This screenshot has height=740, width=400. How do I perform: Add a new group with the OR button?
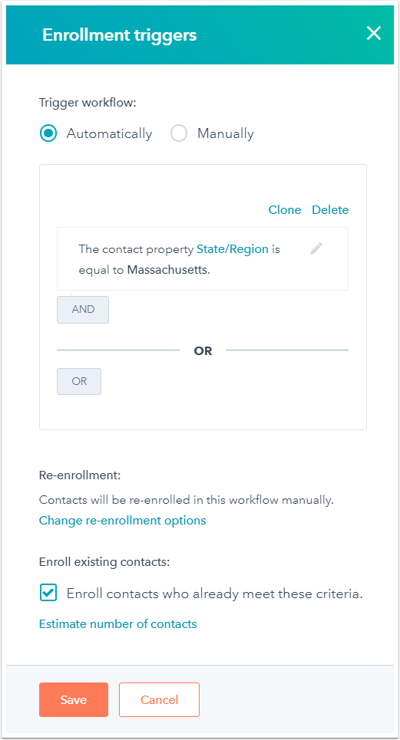click(79, 381)
